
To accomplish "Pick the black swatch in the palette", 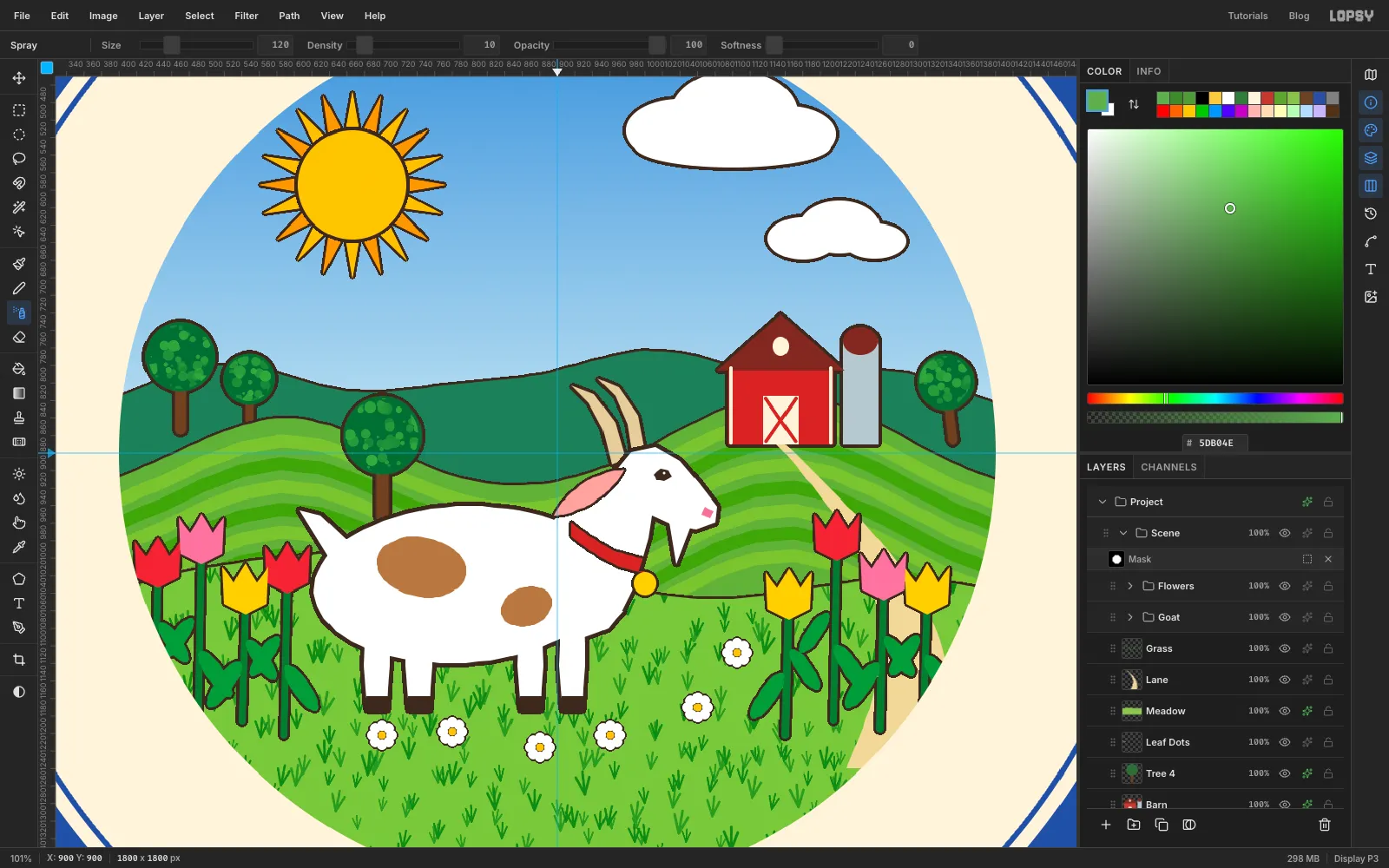I will [1202, 98].
